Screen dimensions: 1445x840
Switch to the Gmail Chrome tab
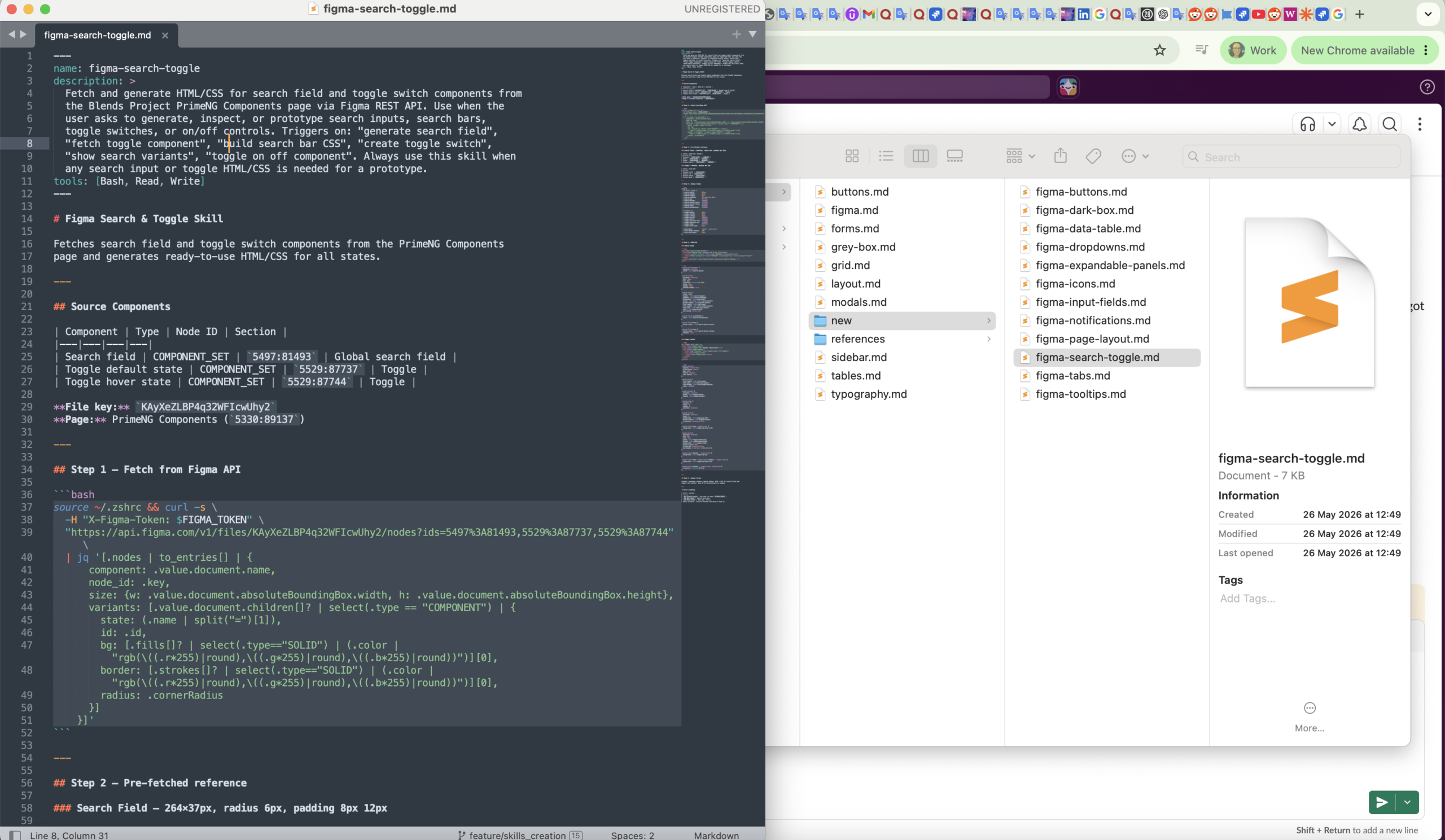[868, 14]
